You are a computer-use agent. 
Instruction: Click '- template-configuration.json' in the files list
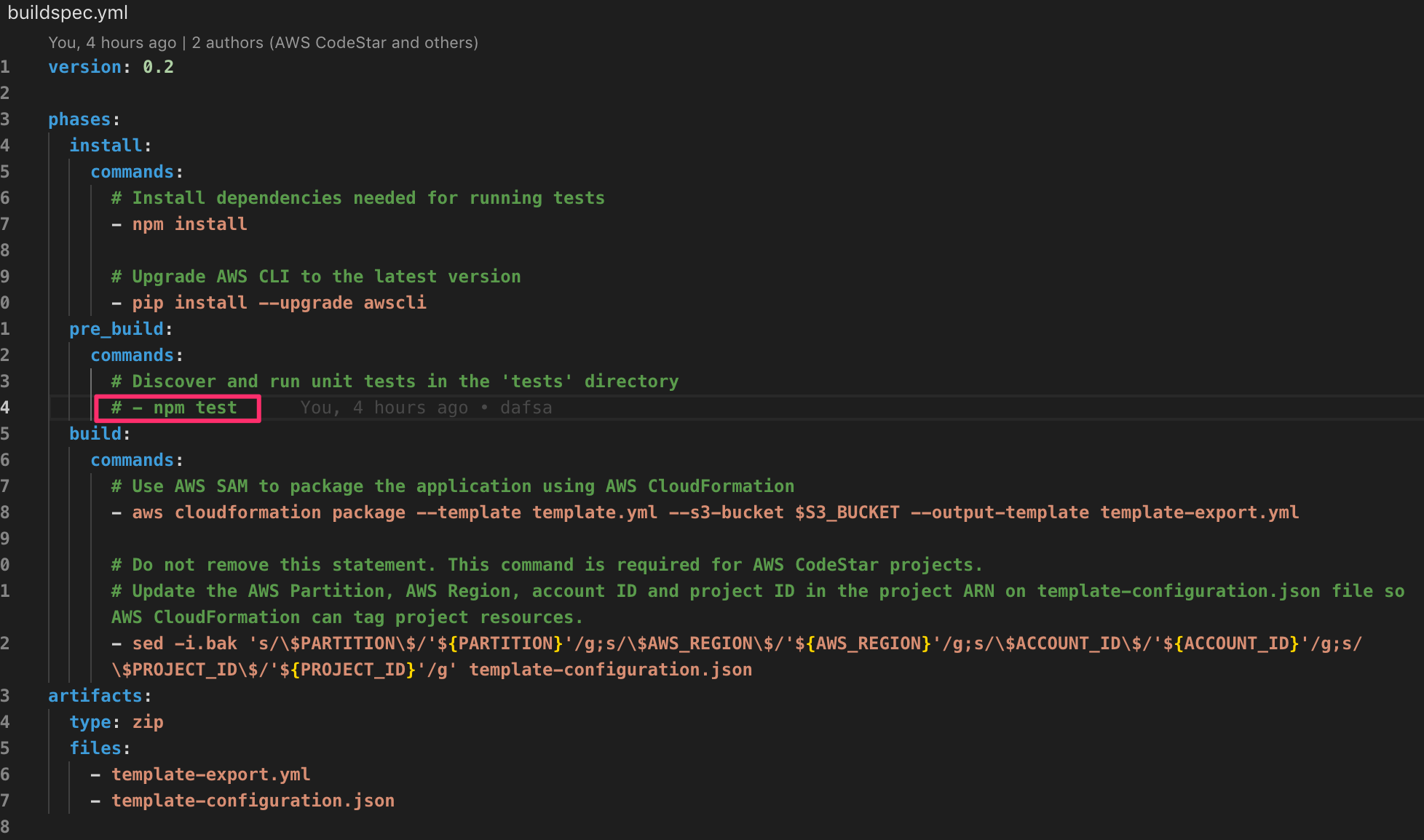[242, 801]
